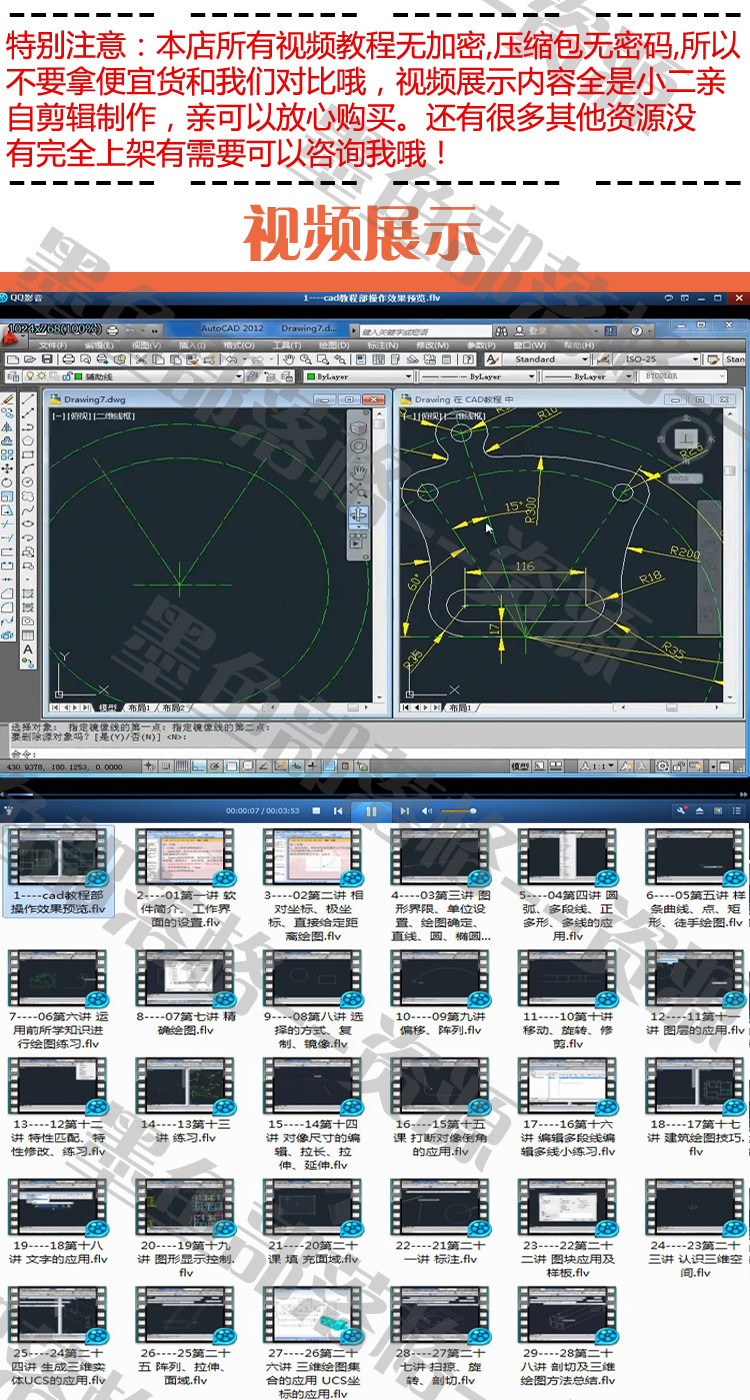Select the Rotate tool in Modify toolbar
This screenshot has width=750, height=1400.
pyautogui.click(x=8, y=482)
